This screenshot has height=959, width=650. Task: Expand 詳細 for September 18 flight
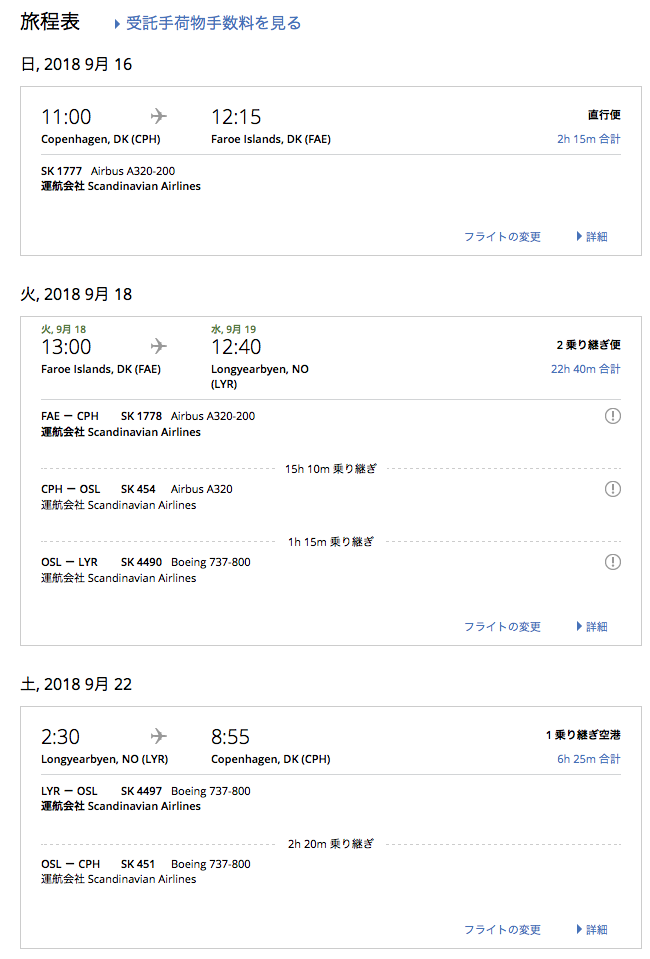592,627
